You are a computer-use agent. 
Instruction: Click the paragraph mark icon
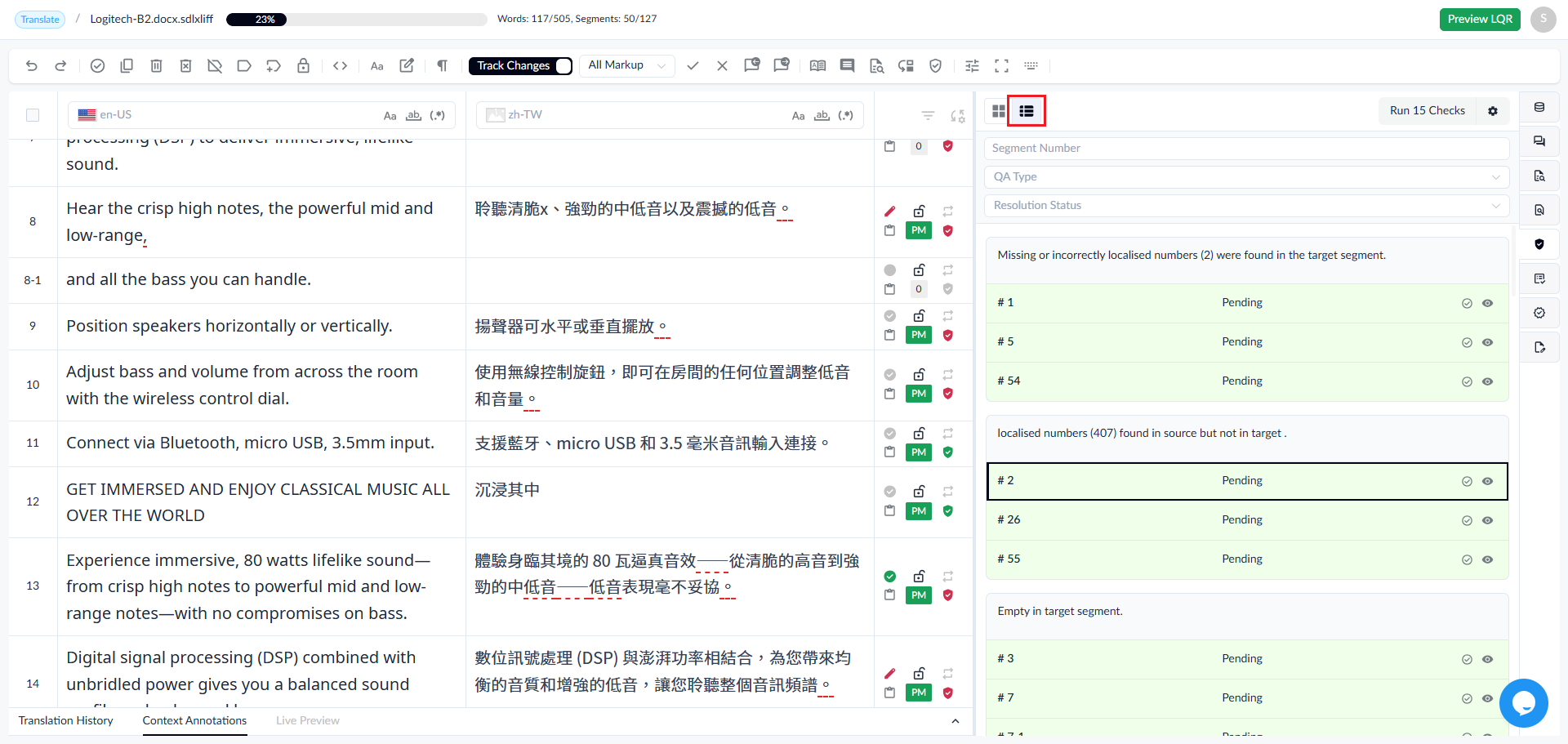point(442,66)
